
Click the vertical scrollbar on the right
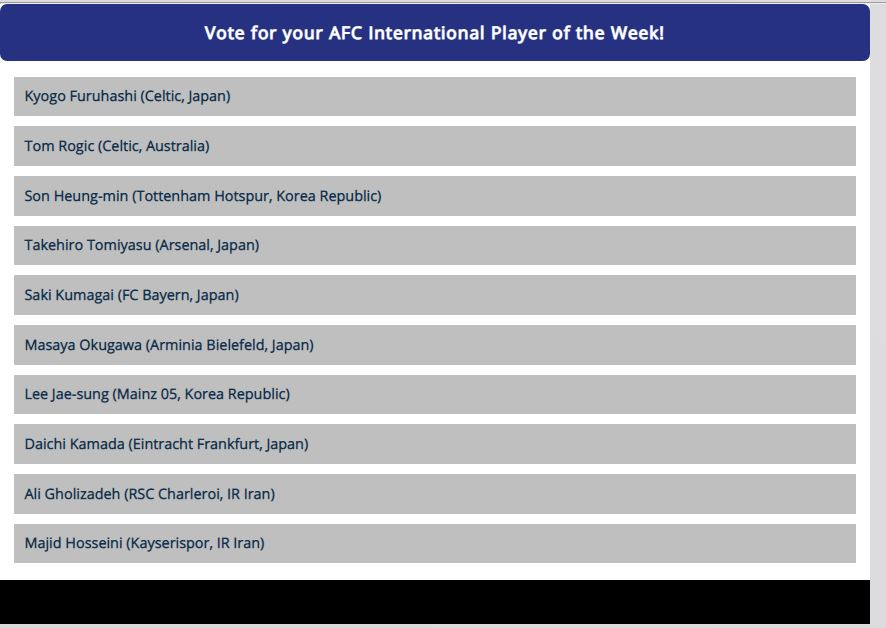tap(878, 300)
